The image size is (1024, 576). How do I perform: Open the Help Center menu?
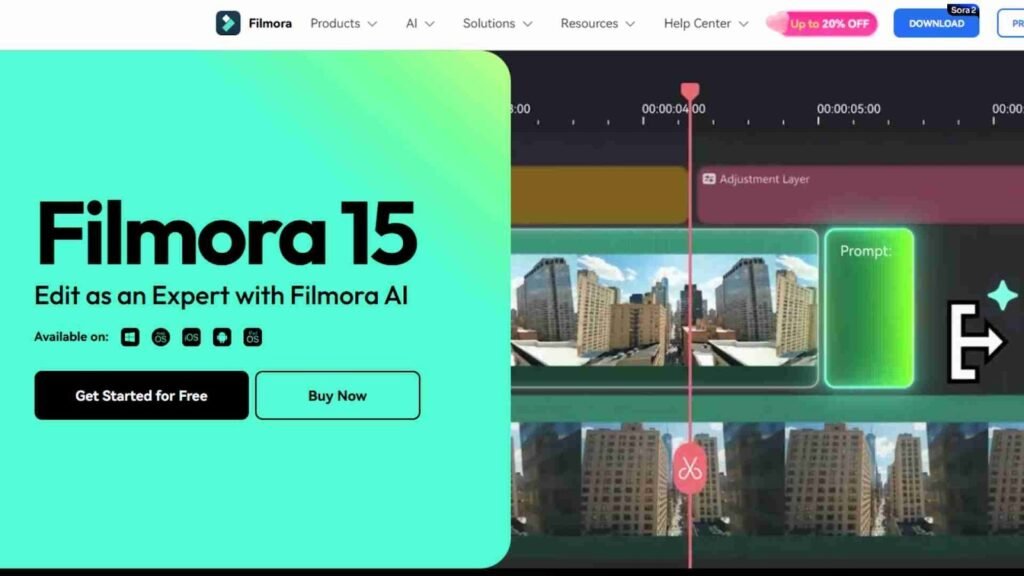706,23
